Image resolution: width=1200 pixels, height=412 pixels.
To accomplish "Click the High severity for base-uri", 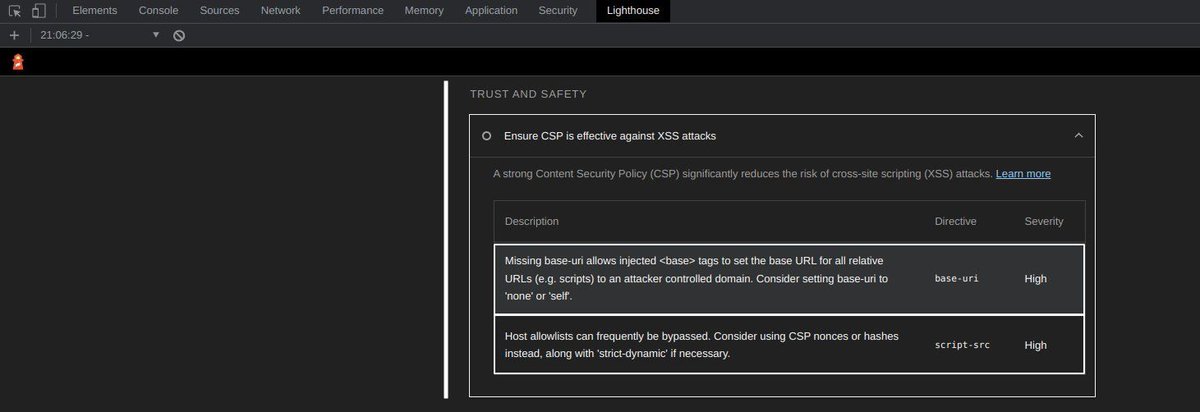I will pyautogui.click(x=1036, y=279).
